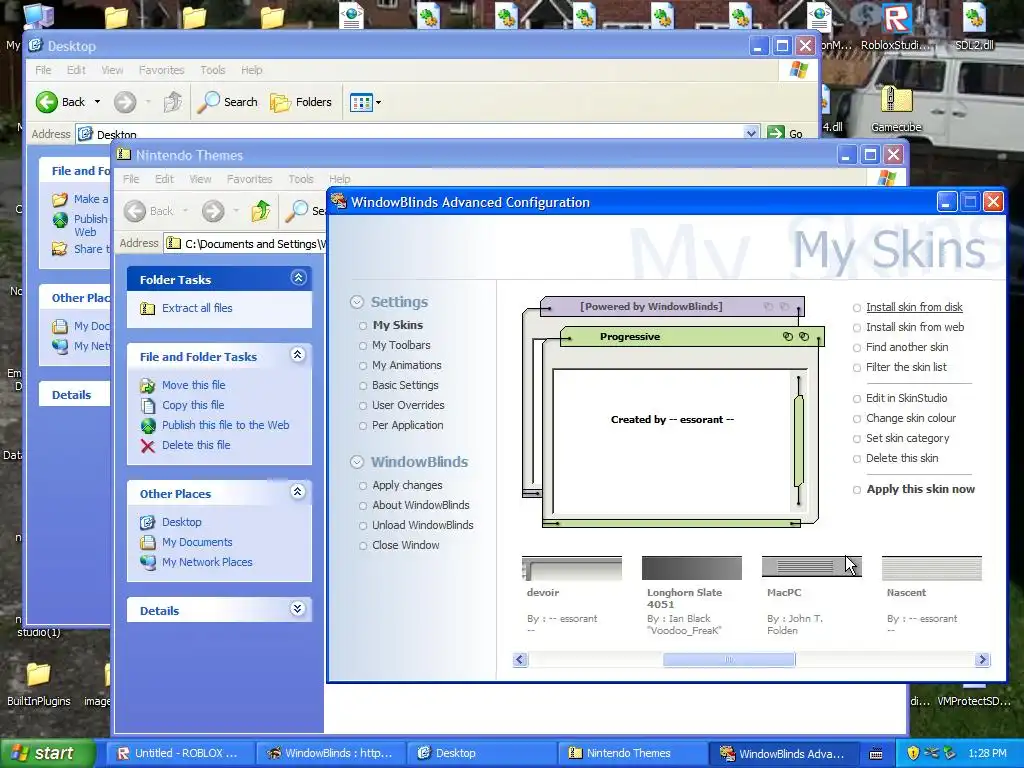Screen dimensions: 1024x768
Task: Click Extract all files link
Action: pos(197,308)
